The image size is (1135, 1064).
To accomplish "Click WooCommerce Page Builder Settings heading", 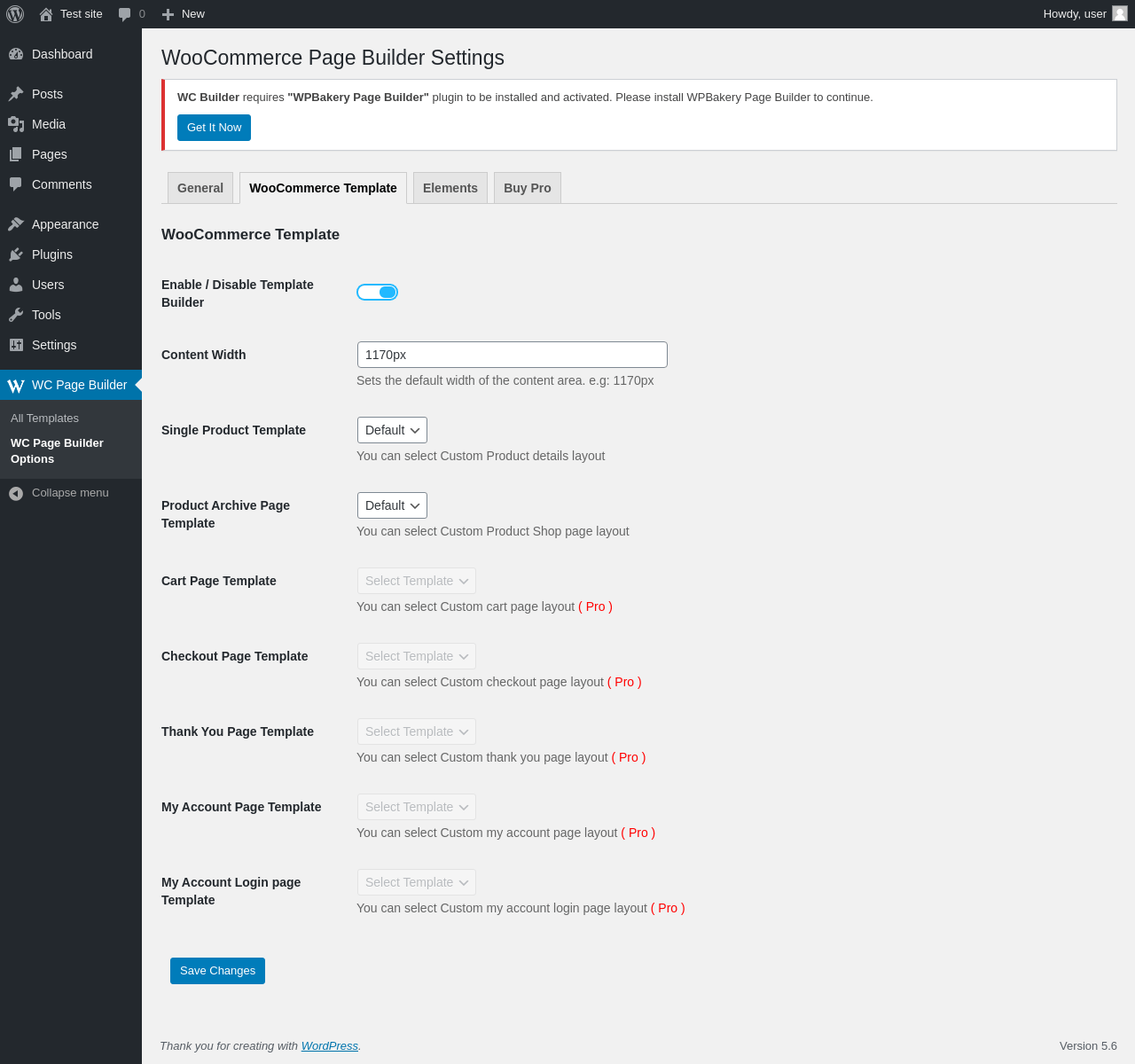I will pos(333,58).
